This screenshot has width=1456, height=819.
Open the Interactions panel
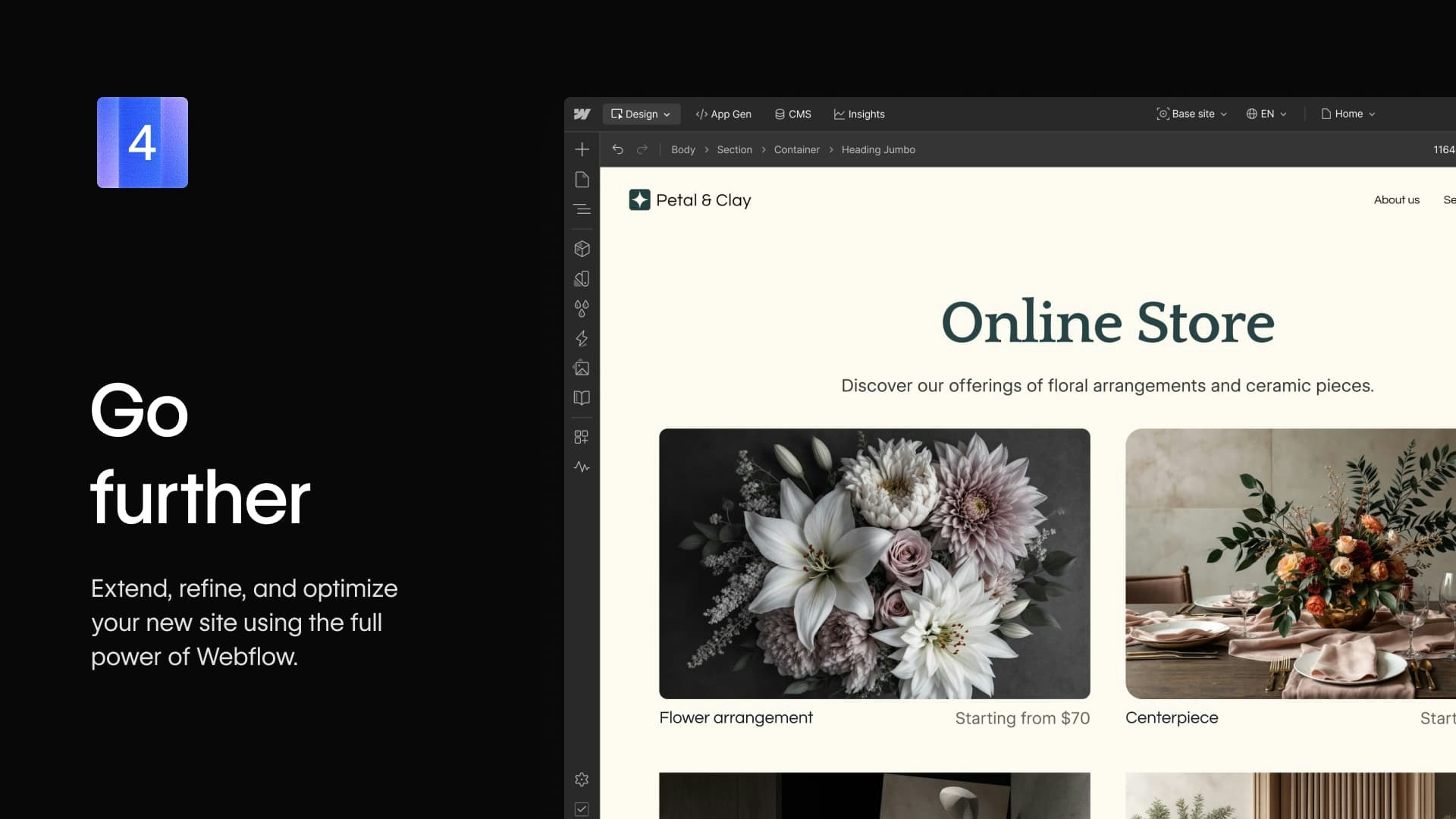point(582,339)
